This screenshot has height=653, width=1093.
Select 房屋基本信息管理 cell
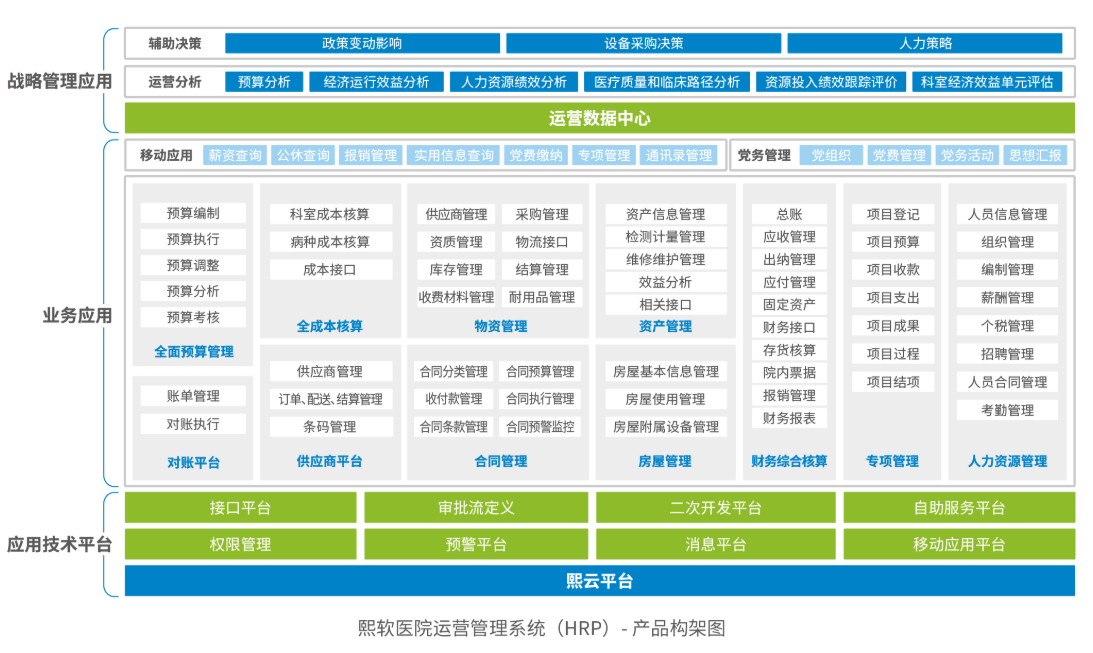[666, 371]
